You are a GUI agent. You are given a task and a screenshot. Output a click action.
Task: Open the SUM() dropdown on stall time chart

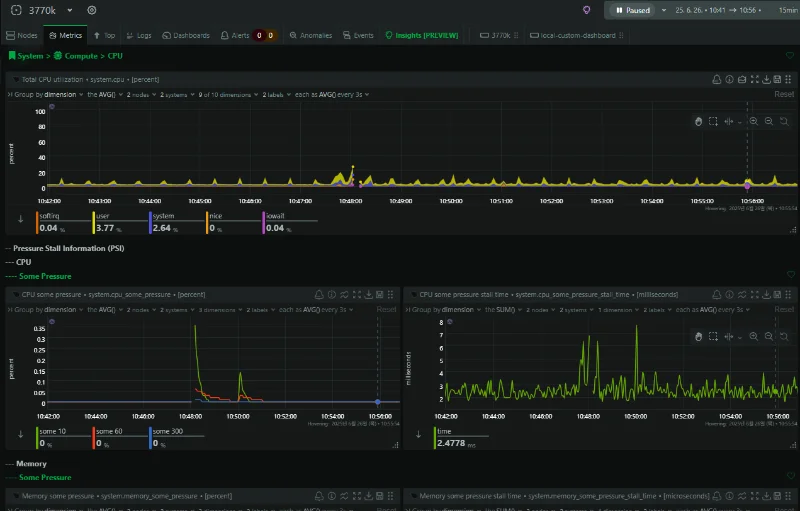pos(503,310)
